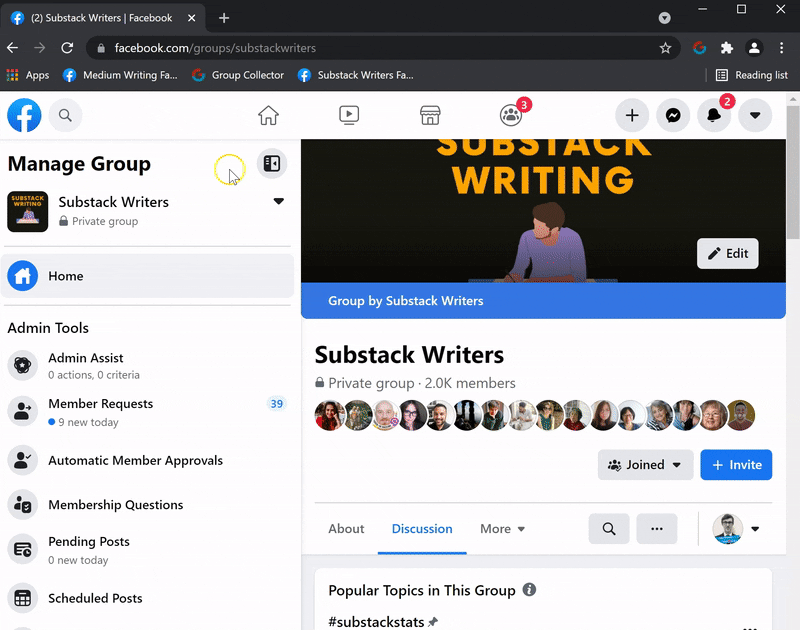This screenshot has width=800, height=630.
Task: Click the Pending Posts icon
Action: coord(22,549)
